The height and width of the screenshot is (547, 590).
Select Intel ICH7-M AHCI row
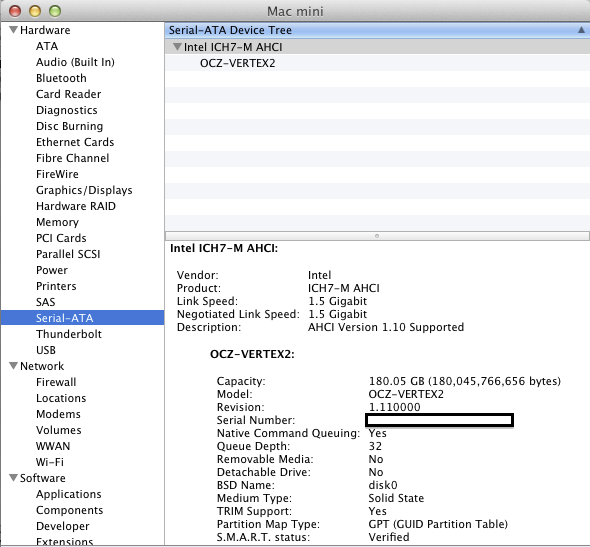pyautogui.click(x=377, y=47)
